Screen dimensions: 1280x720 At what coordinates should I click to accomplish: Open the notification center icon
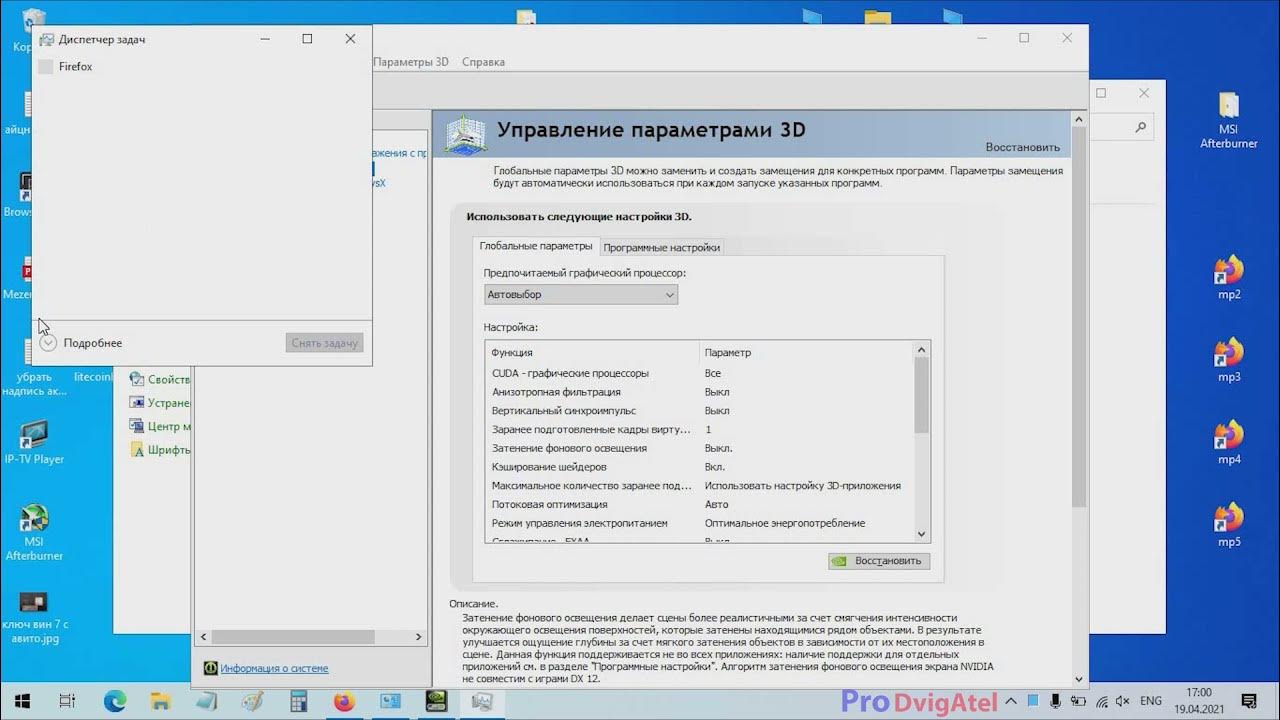(x=1249, y=702)
